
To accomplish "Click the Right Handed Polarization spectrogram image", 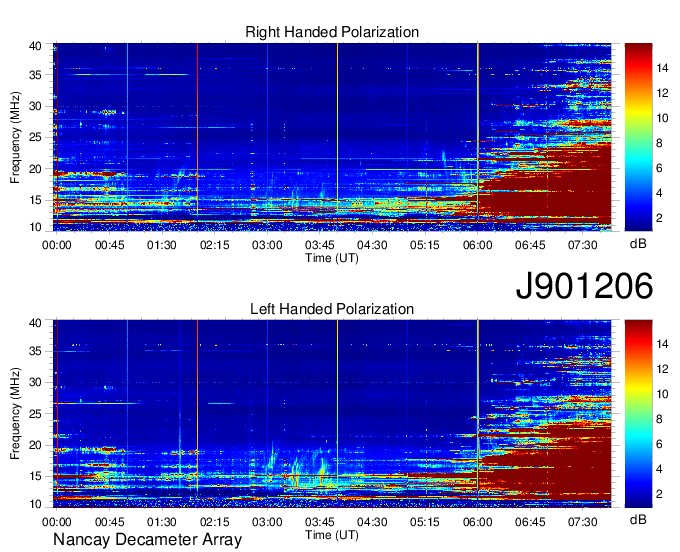I will 332,137.
